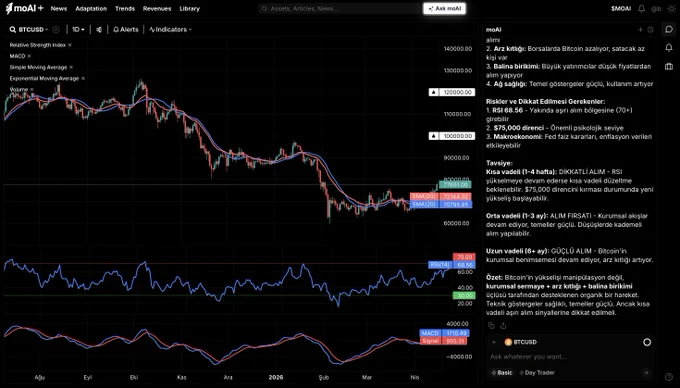Screen dimensions: 680x388
Task: Click the 2026 time axis label
Action: (x=276, y=377)
